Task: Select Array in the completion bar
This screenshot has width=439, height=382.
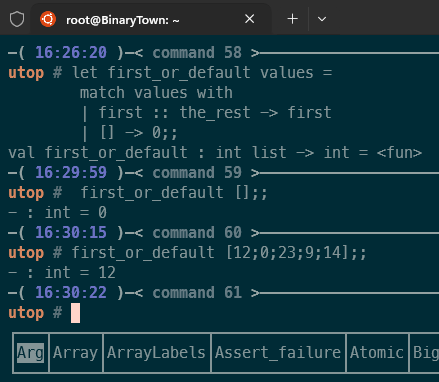Action: pyautogui.click(x=75, y=353)
